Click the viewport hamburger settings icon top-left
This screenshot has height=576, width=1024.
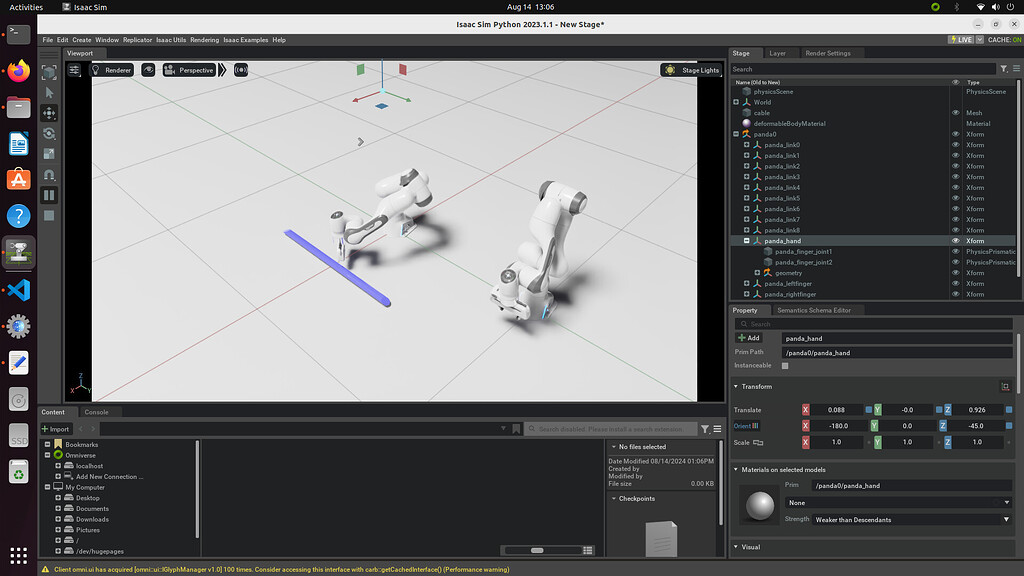75,70
